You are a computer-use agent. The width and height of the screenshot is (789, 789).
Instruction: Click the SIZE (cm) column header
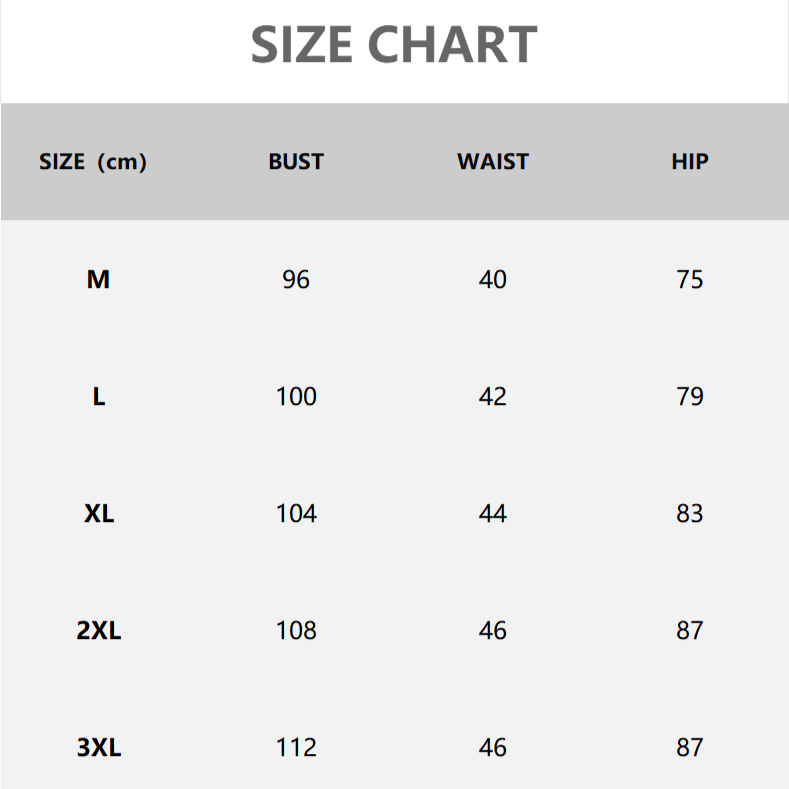coord(93,162)
